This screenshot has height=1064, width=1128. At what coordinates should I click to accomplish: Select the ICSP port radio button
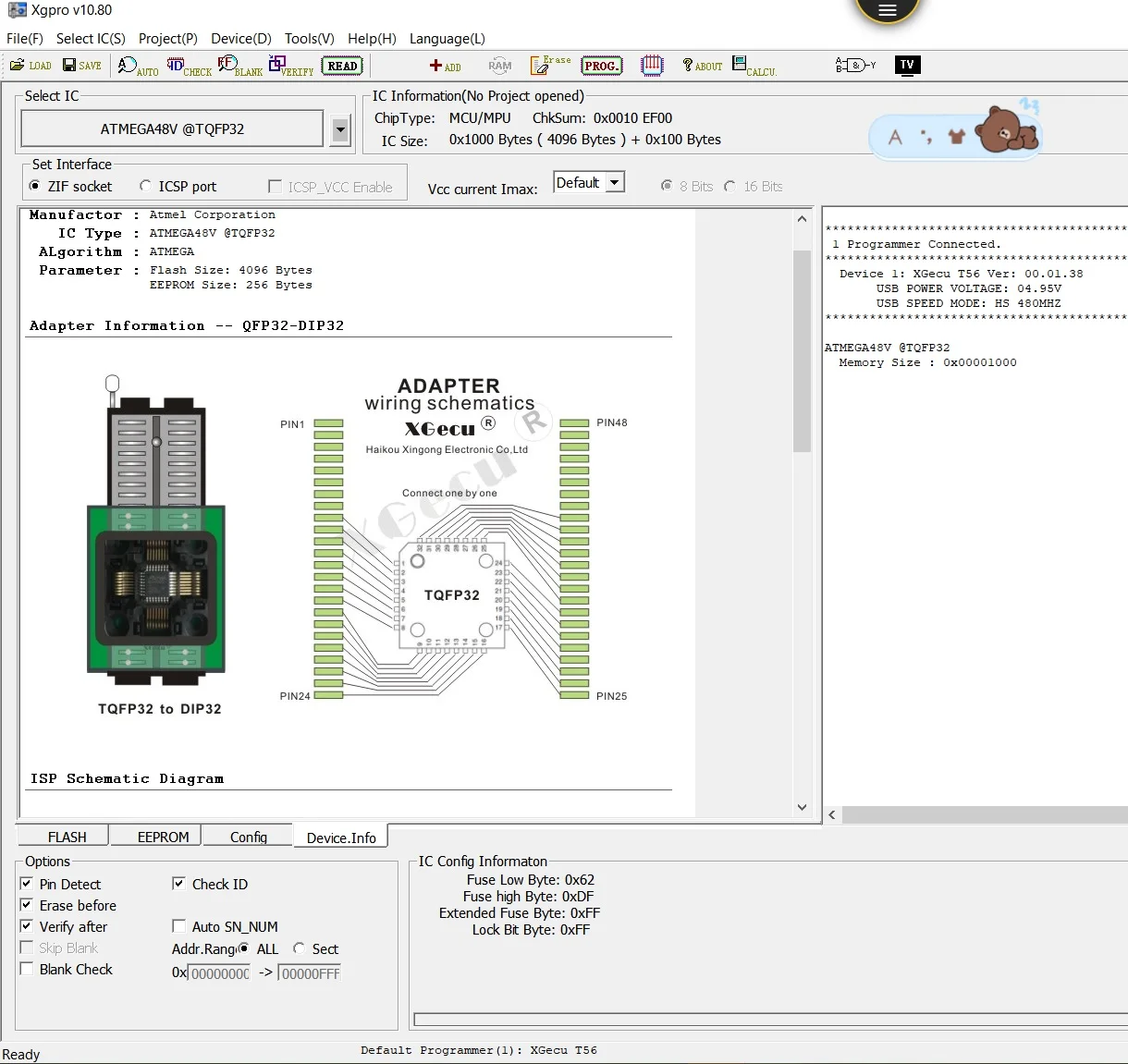pos(145,186)
